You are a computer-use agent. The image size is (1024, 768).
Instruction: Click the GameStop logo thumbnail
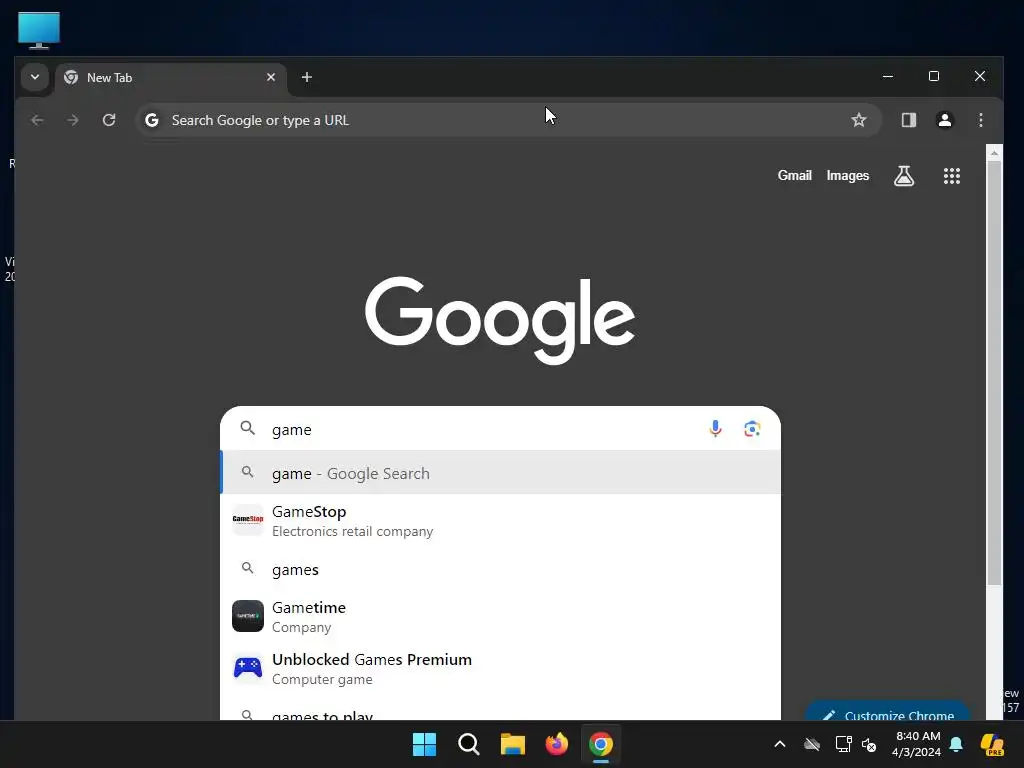coord(248,520)
